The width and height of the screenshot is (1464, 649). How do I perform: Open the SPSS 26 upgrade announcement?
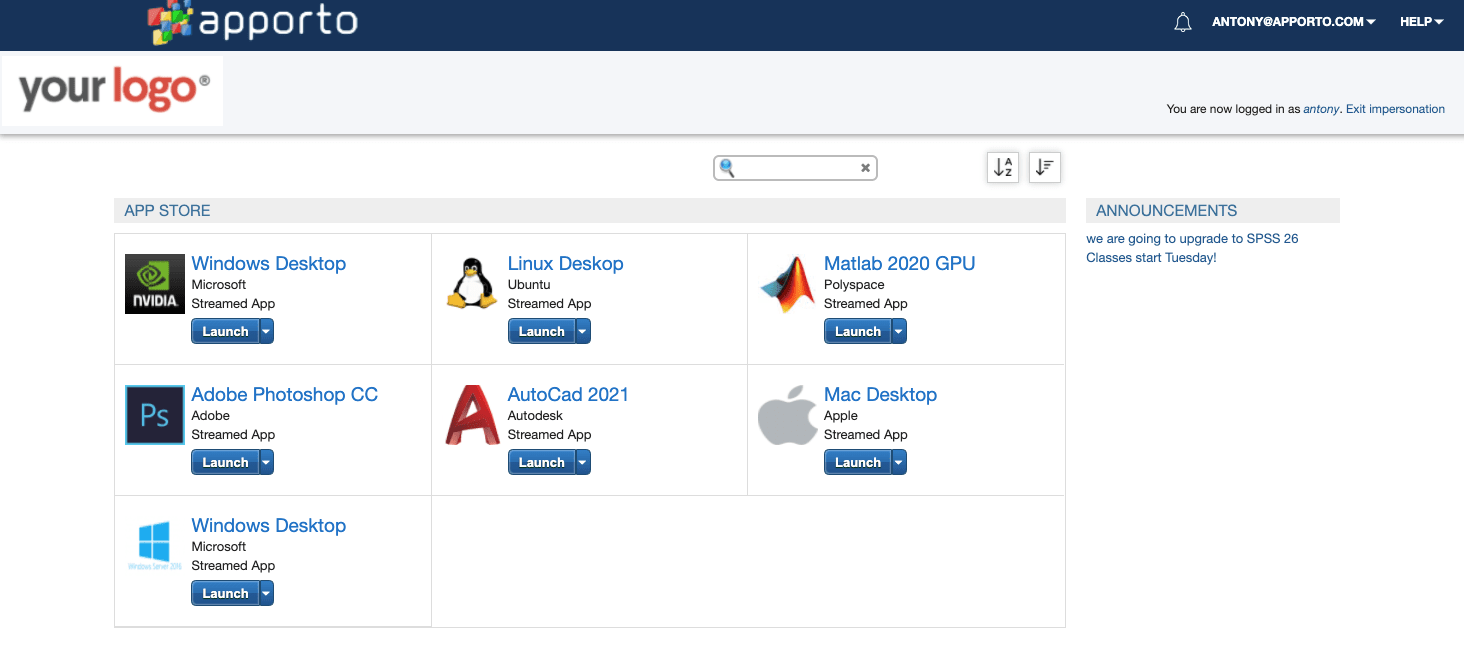(1192, 239)
